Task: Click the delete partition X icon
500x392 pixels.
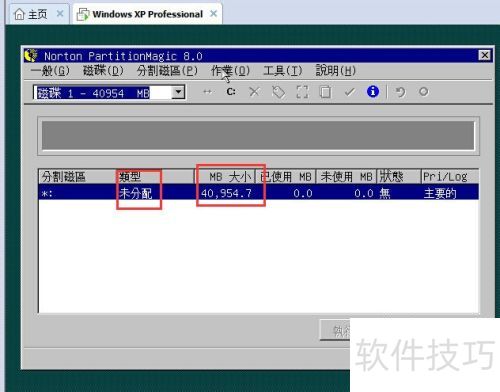Action: (x=254, y=92)
